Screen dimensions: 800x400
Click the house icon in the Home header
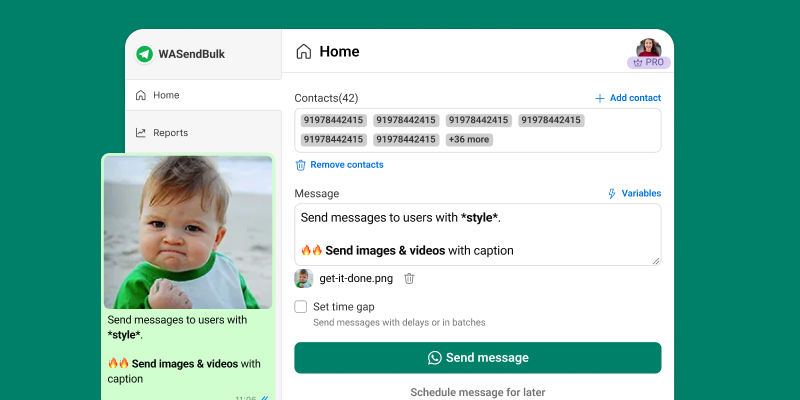[304, 52]
